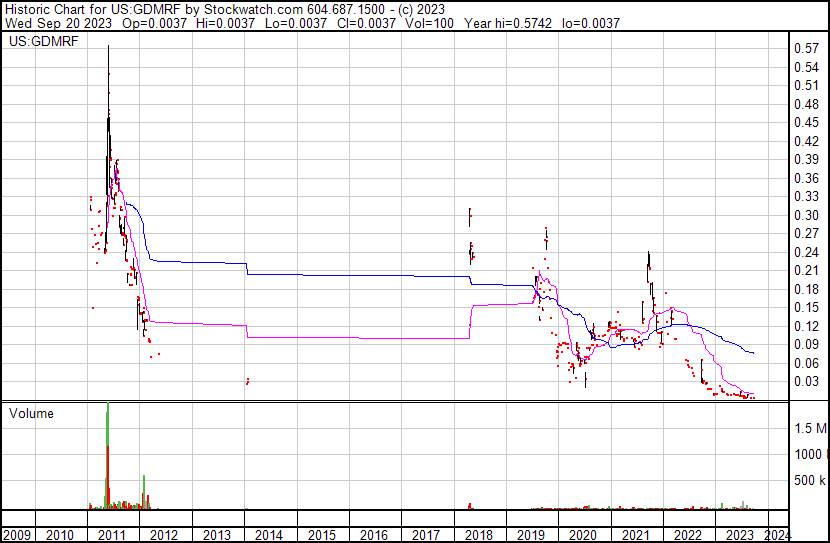
Task: Click the 2009 year label on time axis
Action: coord(17,535)
